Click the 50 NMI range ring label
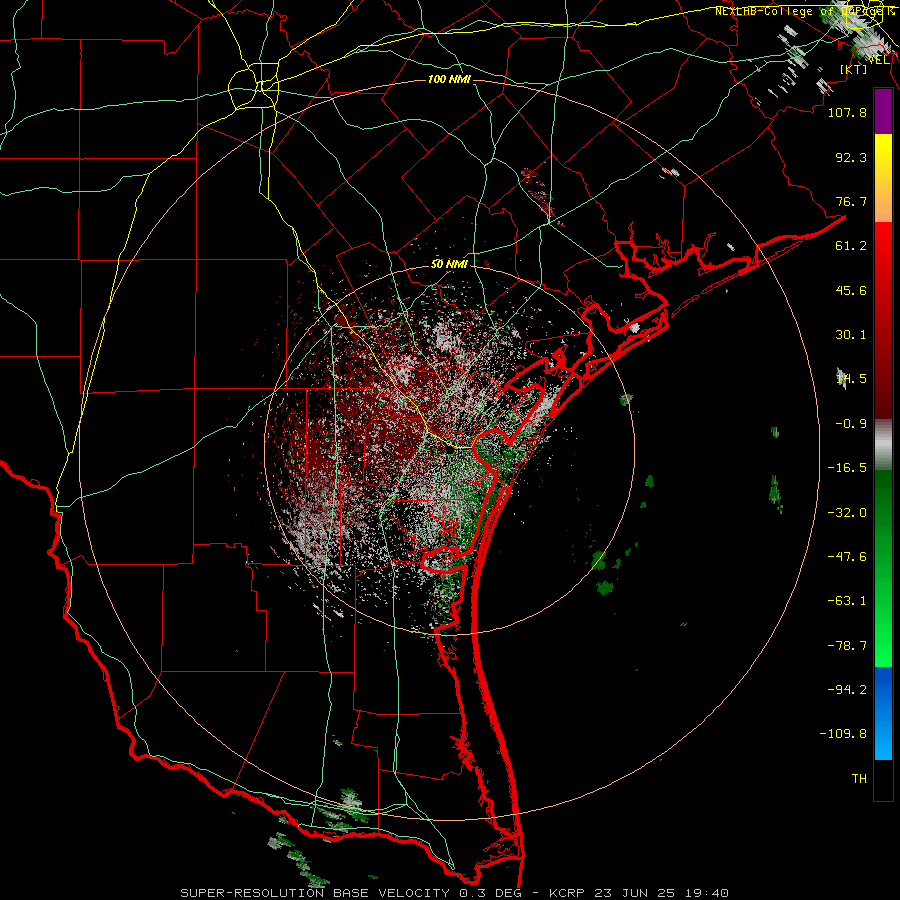Viewport: 900px width, 900px height. pos(449,264)
